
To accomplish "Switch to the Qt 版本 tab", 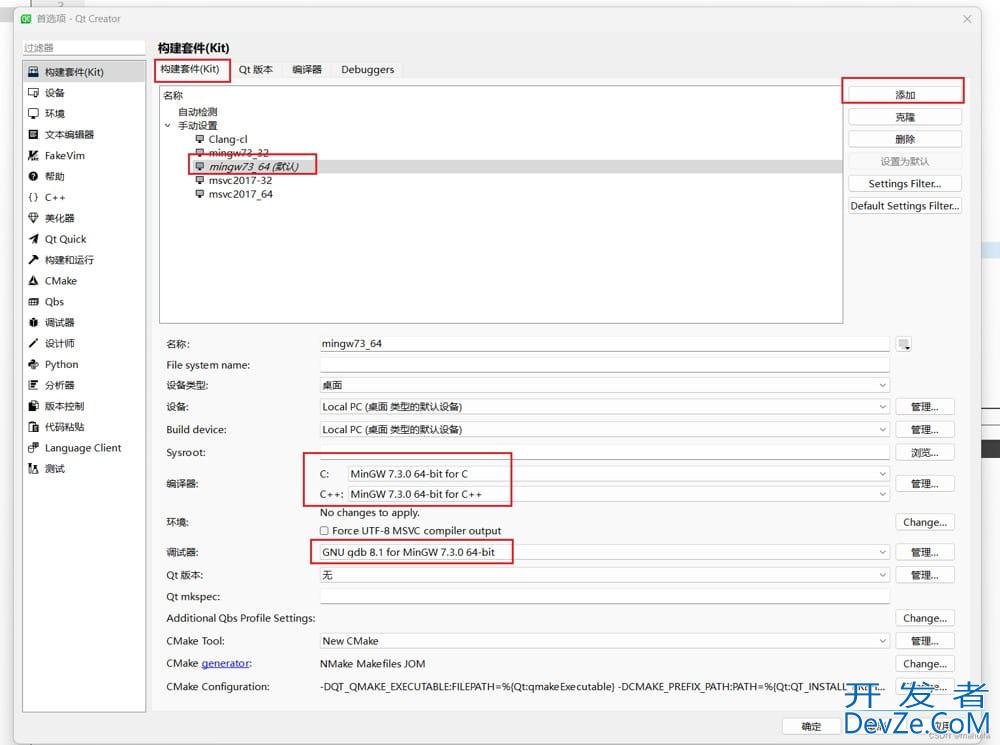I will [256, 70].
